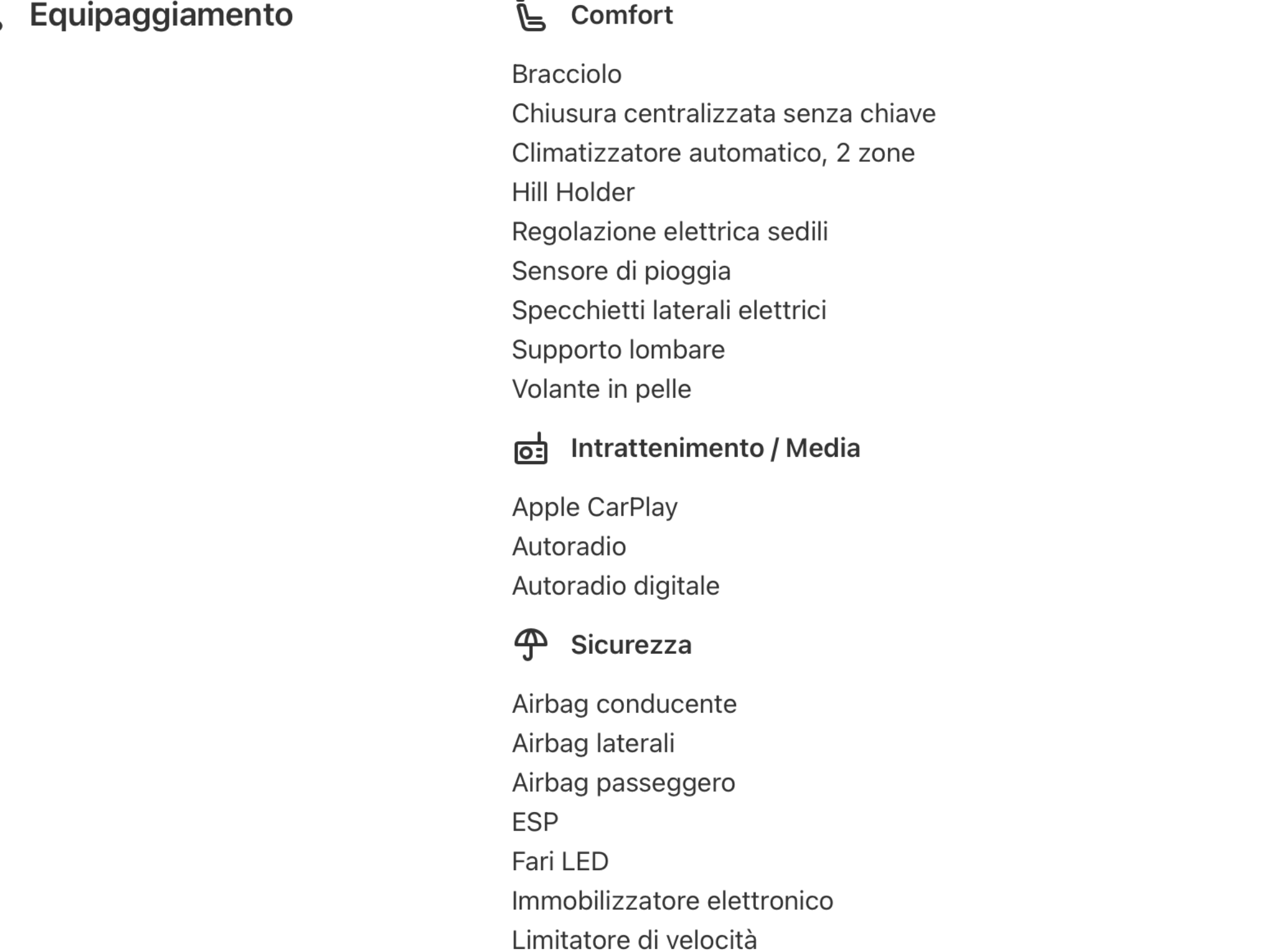Screen dimensions: 1270x952
Task: Select the Sensore di pioggia entry
Action: tap(621, 271)
